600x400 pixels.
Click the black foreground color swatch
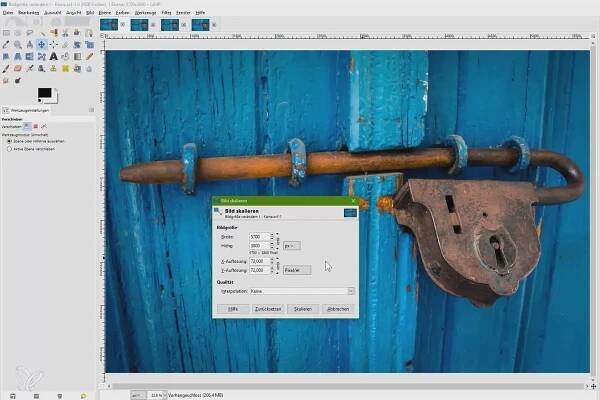(45, 94)
